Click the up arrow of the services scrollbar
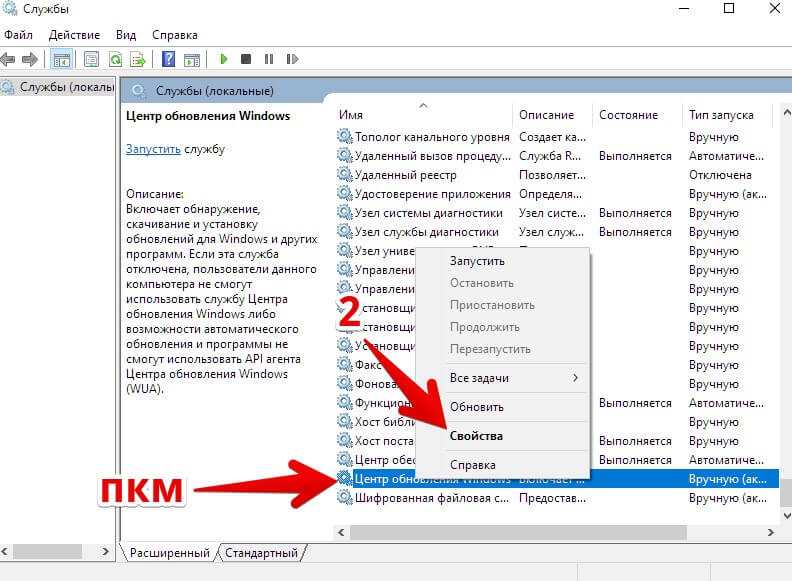This screenshot has width=792, height=581. coord(786,113)
